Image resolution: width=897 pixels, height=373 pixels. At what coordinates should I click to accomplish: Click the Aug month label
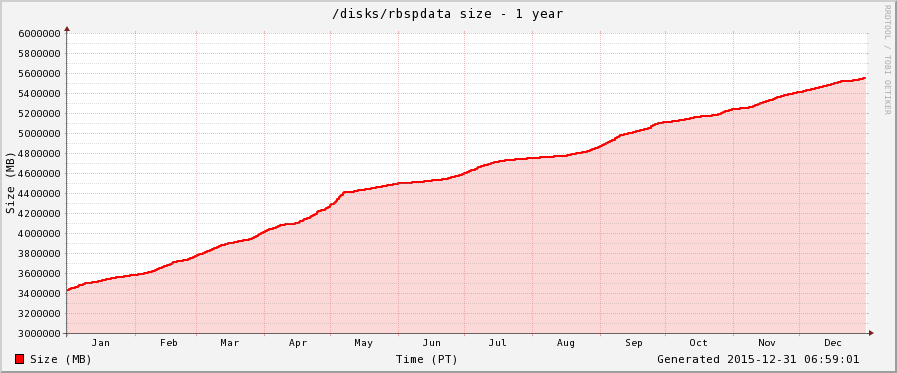[x=566, y=343]
